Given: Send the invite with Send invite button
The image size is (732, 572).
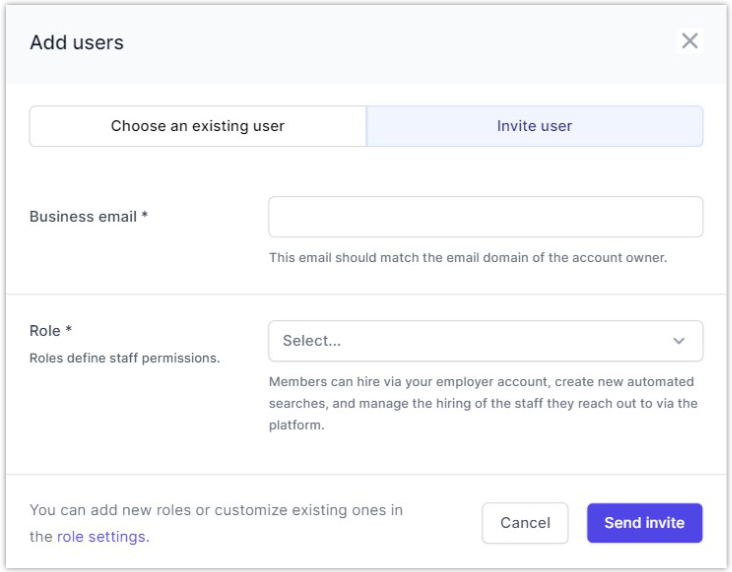Looking at the screenshot, I should pyautogui.click(x=644, y=523).
